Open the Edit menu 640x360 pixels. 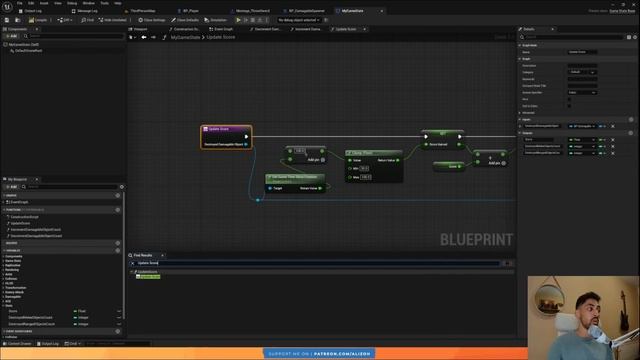[31, 3]
